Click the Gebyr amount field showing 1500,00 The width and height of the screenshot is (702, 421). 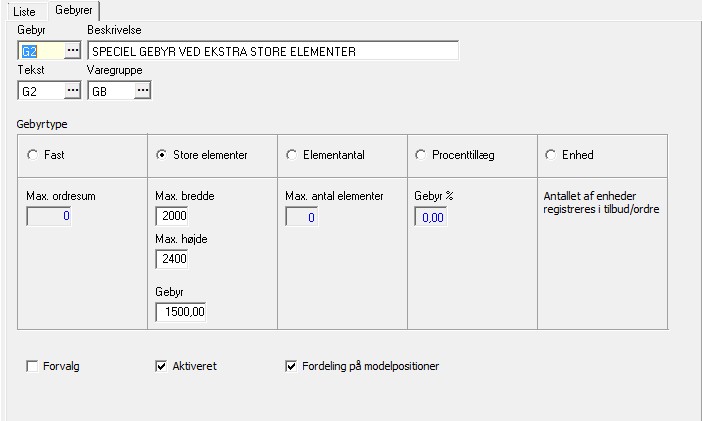(x=181, y=312)
